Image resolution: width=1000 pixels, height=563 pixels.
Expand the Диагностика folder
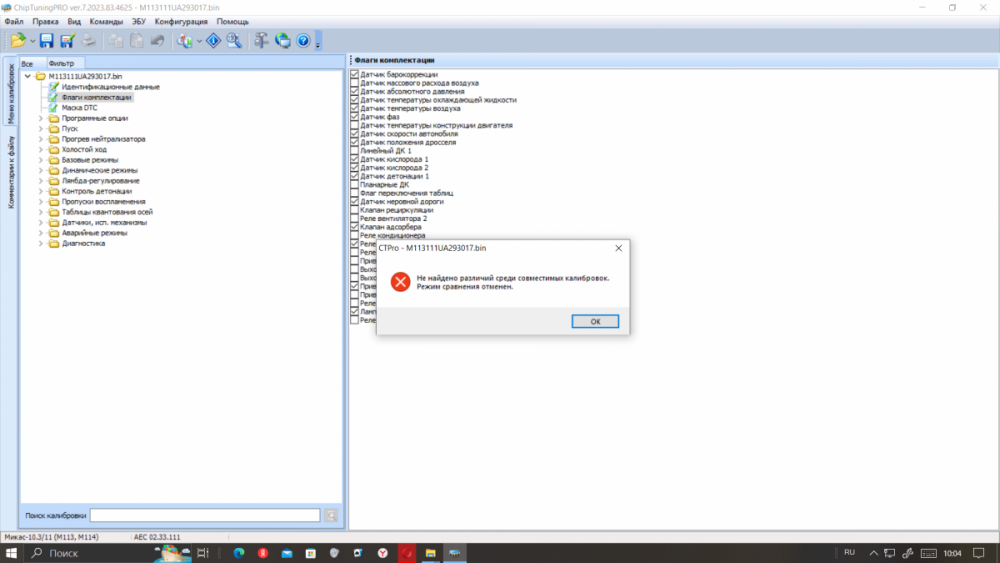(x=41, y=244)
